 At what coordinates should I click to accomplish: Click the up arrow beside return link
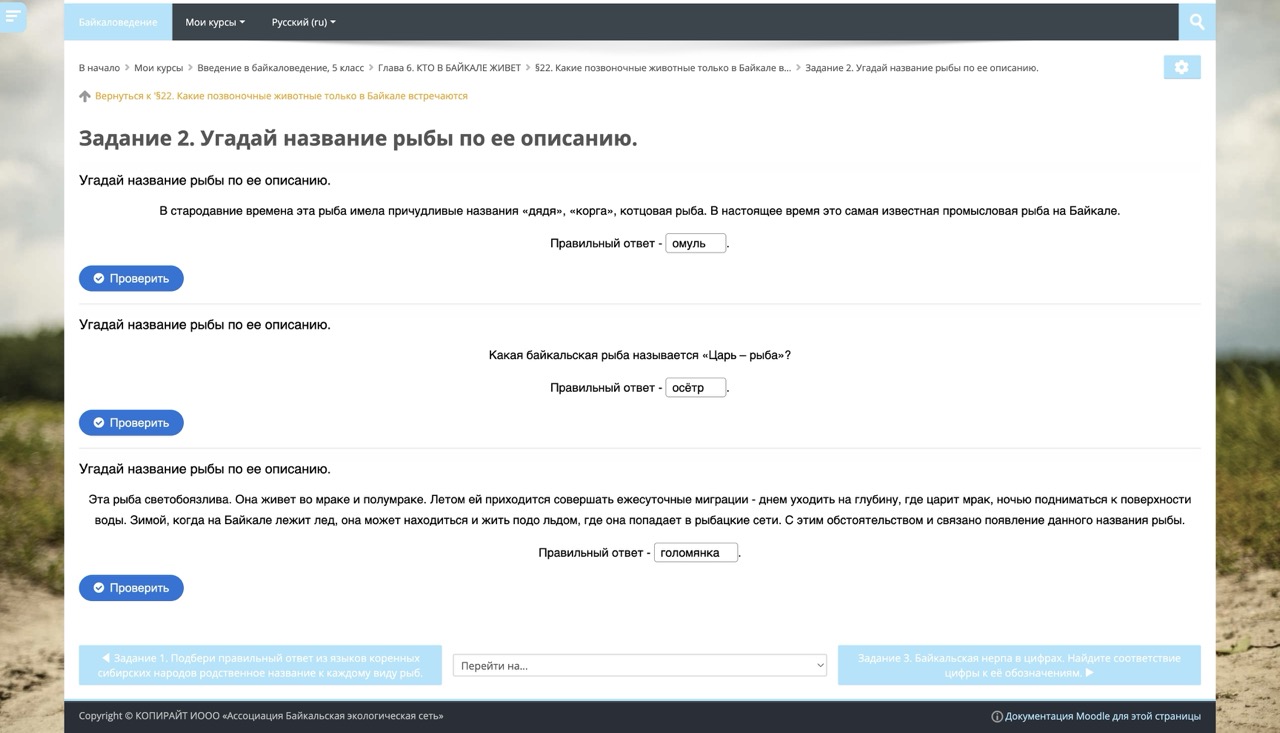coord(85,96)
